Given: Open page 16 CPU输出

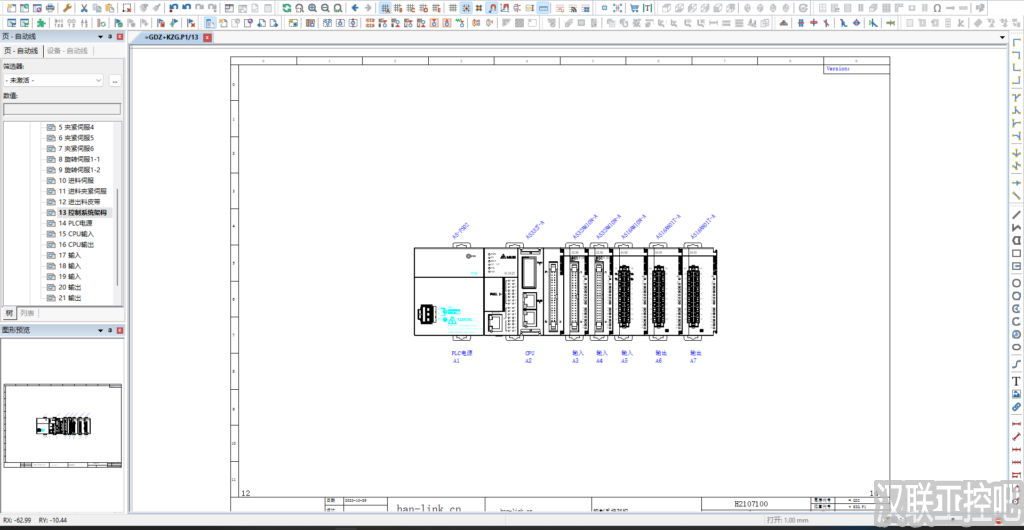Looking at the screenshot, I should pos(76,245).
